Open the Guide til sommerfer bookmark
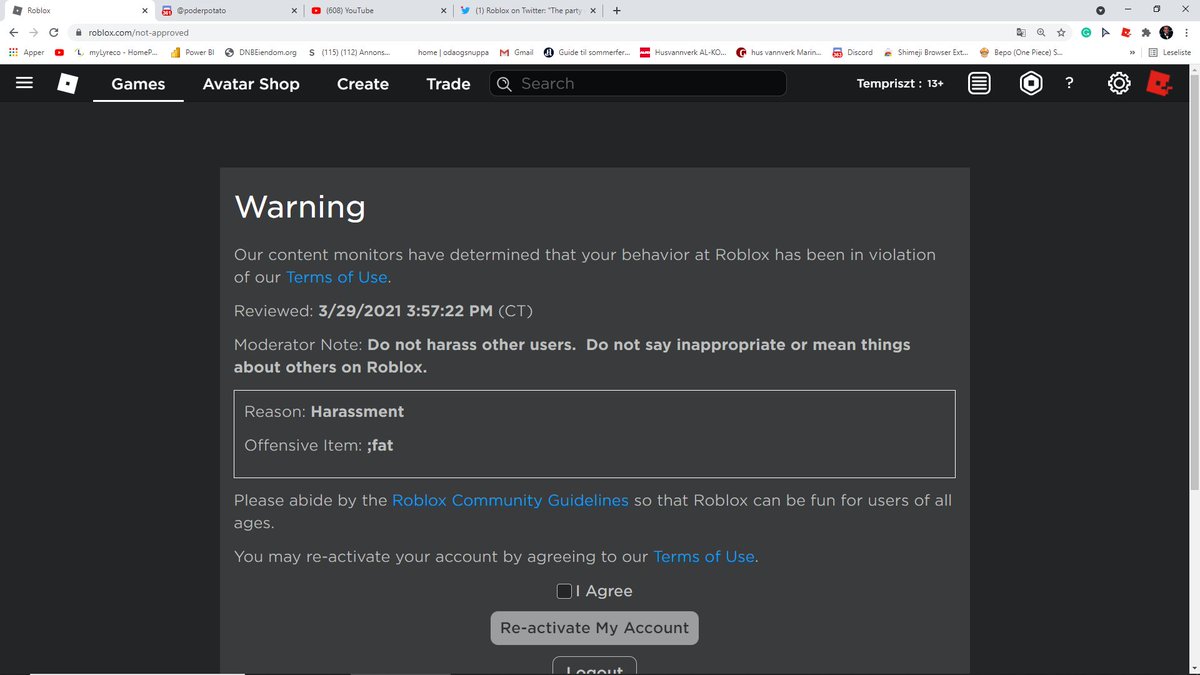Screen dimensions: 1200x675 click(x=587, y=52)
